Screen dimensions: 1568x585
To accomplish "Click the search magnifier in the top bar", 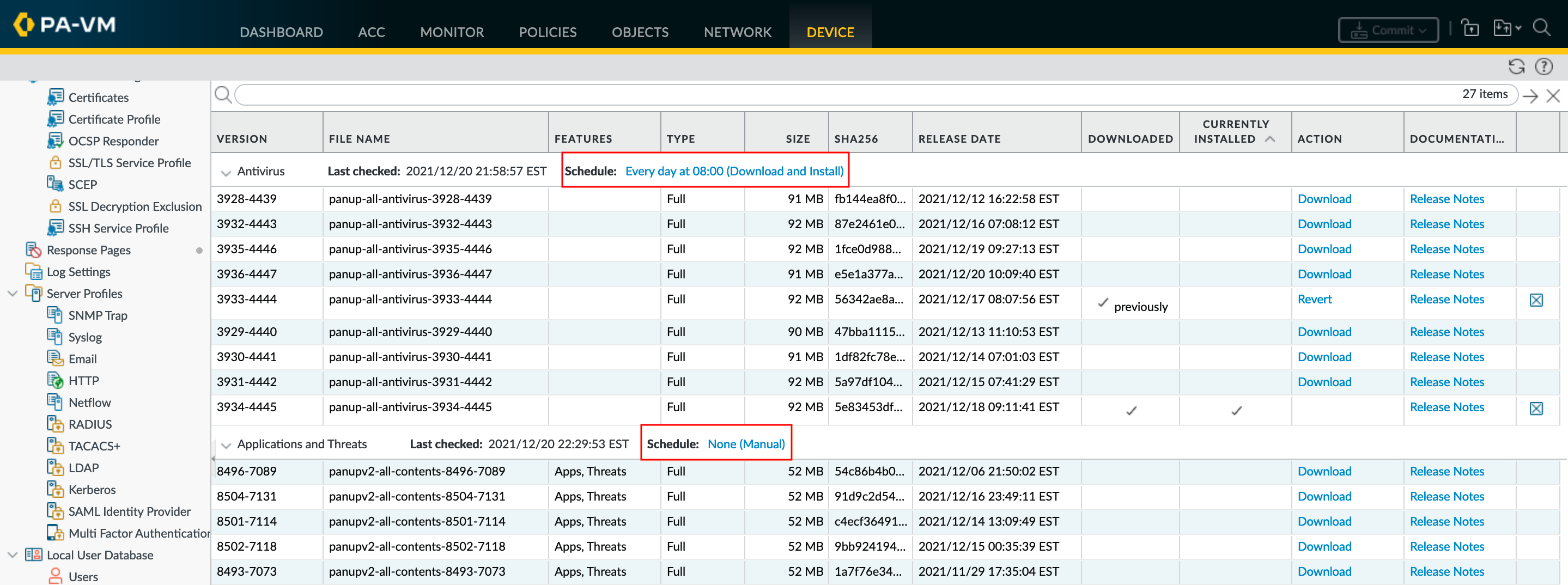I will point(1541,28).
